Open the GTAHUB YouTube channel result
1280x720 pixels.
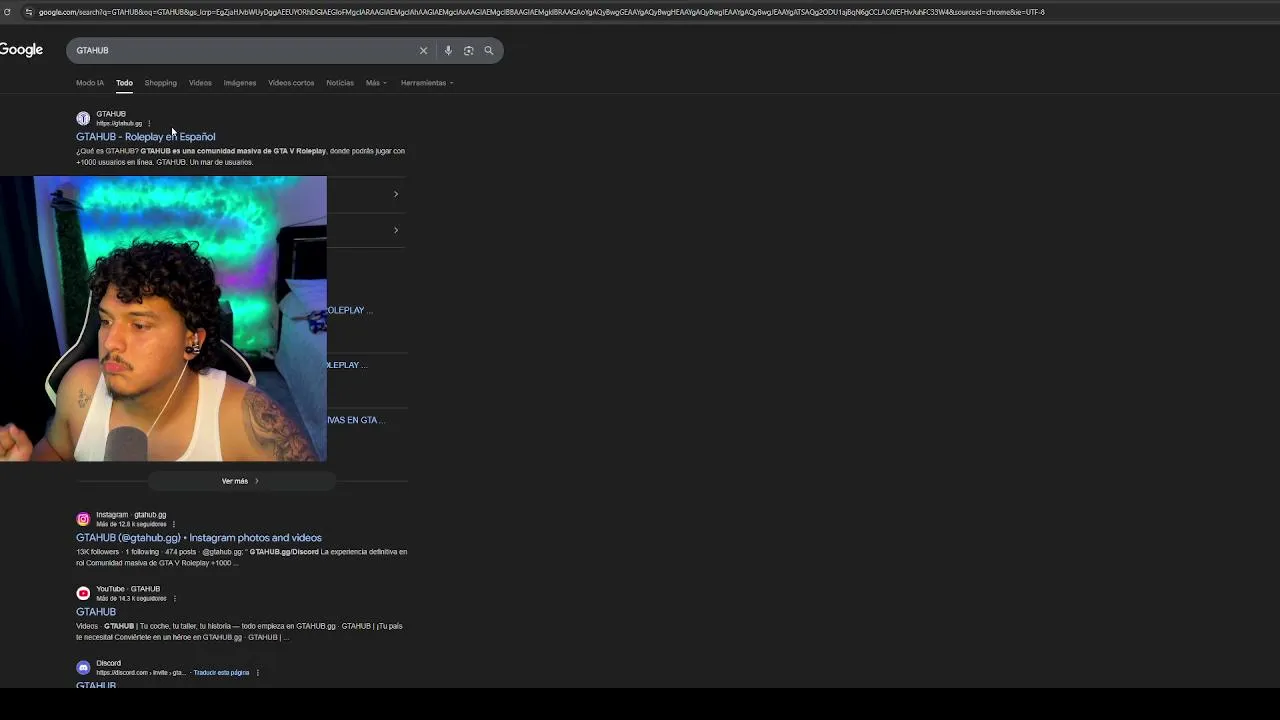(96, 612)
